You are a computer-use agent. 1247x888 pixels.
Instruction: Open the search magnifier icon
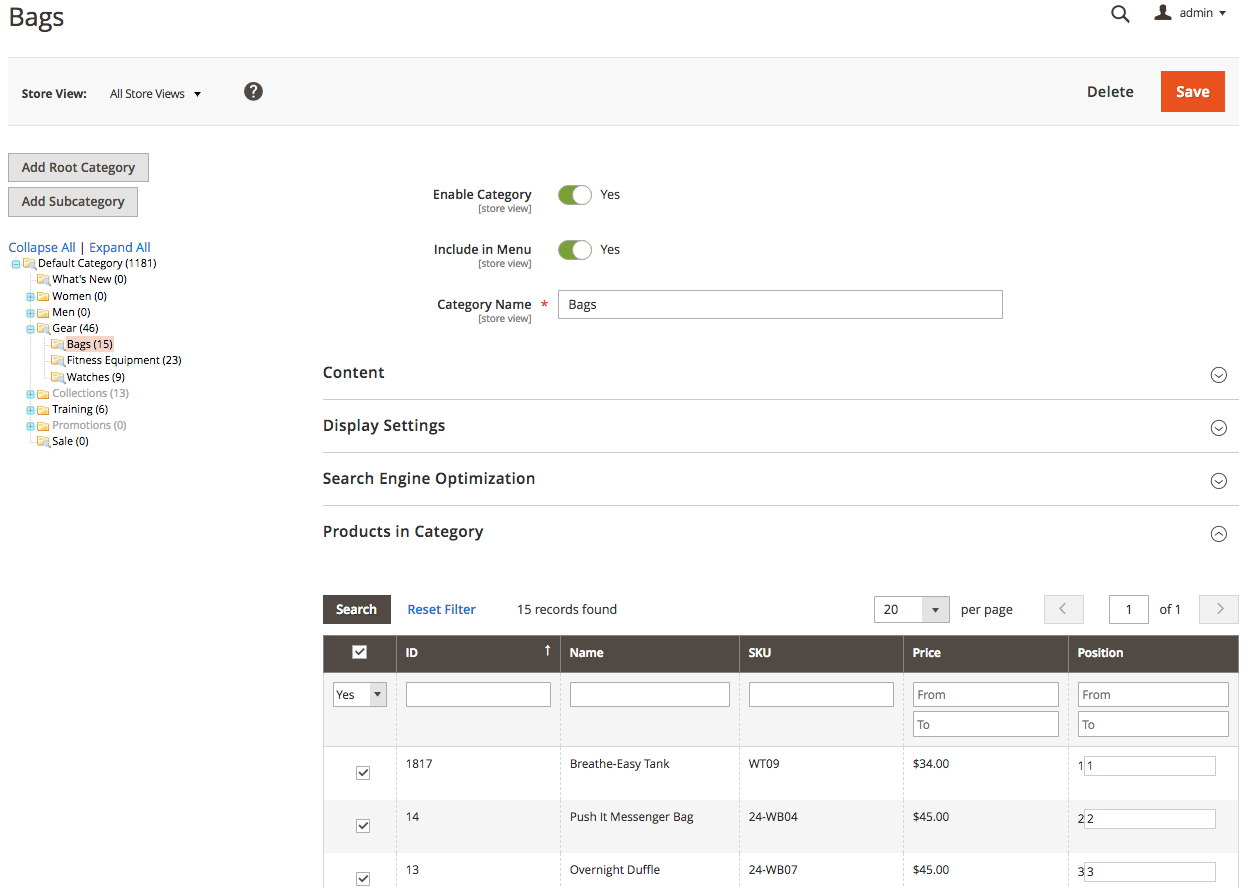(x=1120, y=14)
